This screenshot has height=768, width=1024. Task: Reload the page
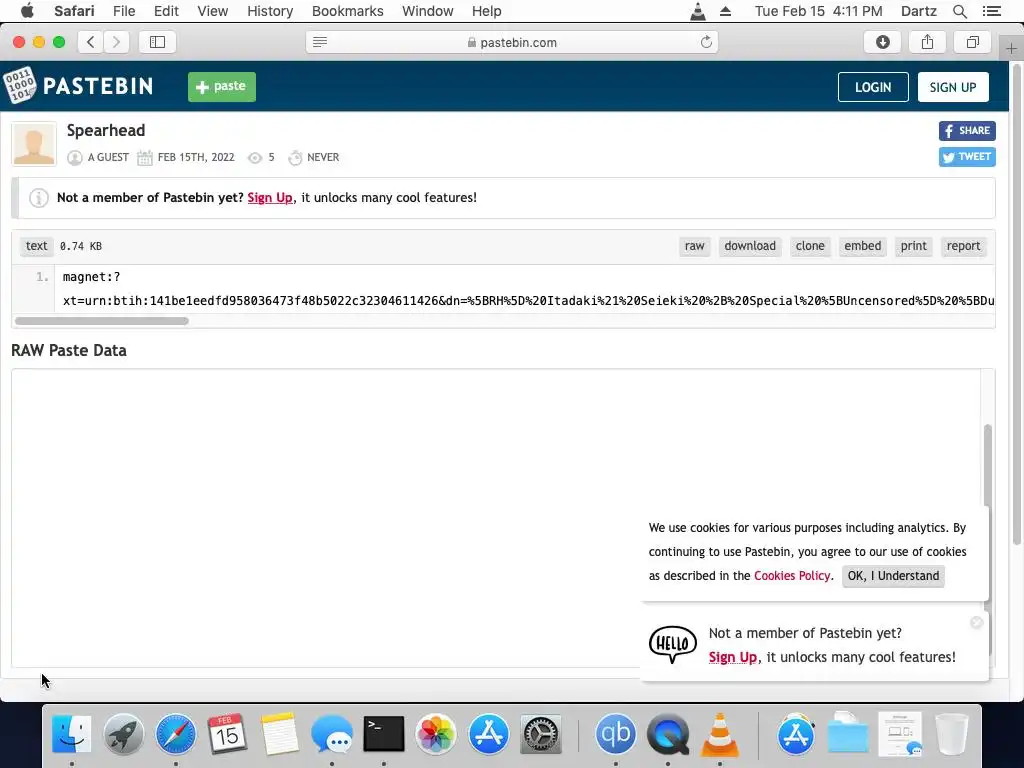[x=706, y=42]
